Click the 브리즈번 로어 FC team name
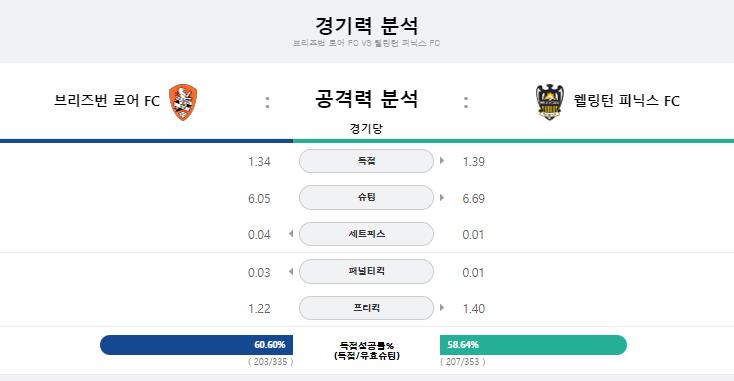 click(107, 101)
